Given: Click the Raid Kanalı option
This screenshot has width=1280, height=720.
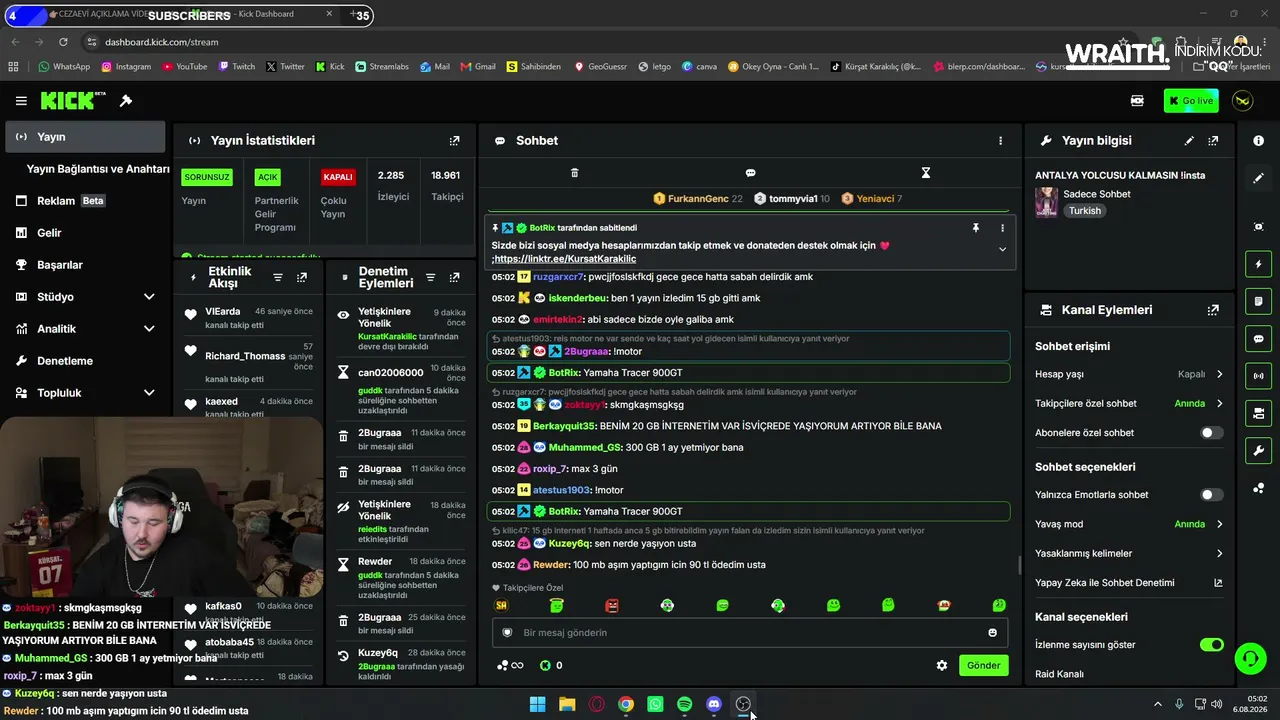Looking at the screenshot, I should [1059, 674].
